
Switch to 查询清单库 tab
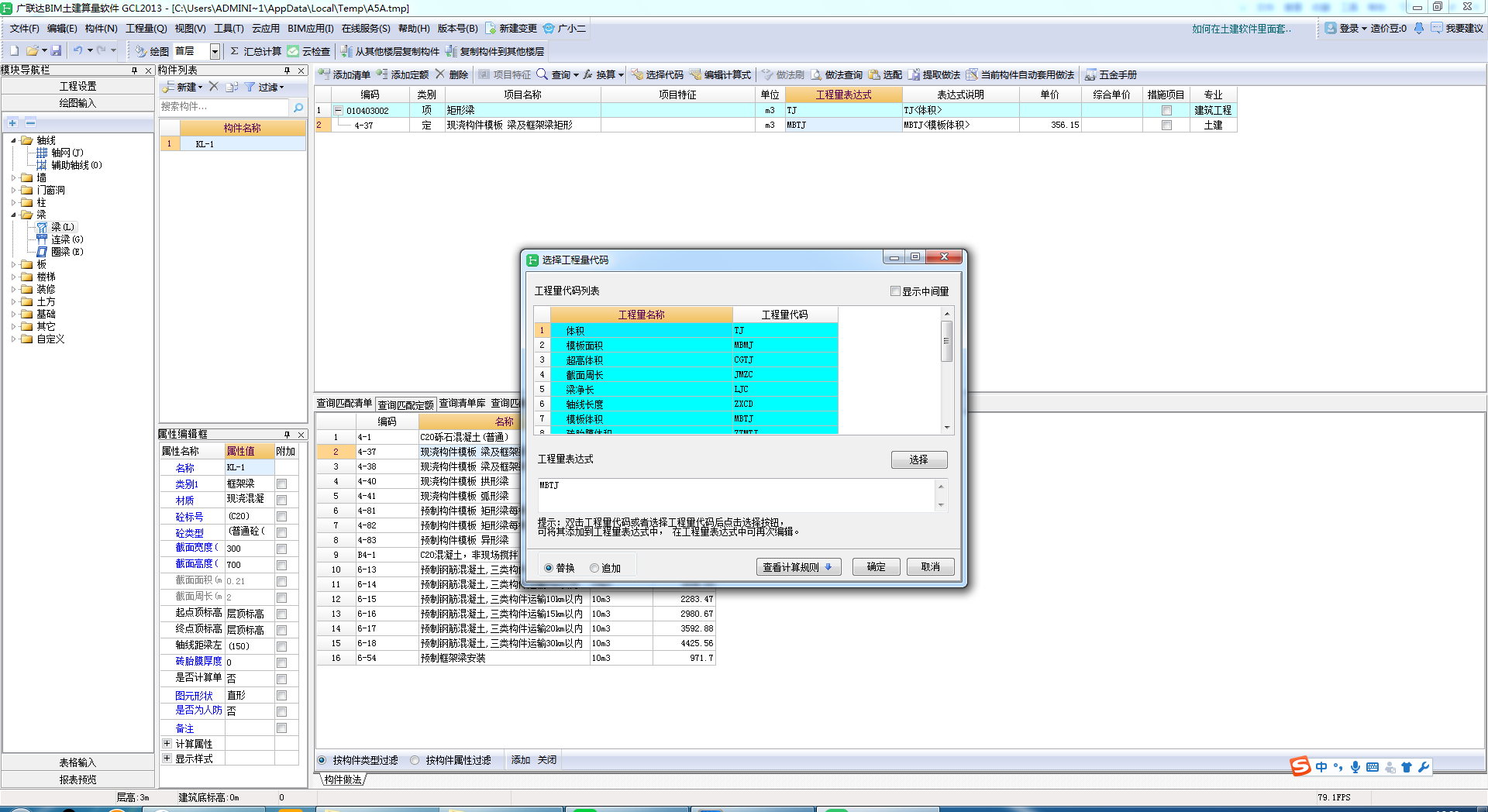462,403
